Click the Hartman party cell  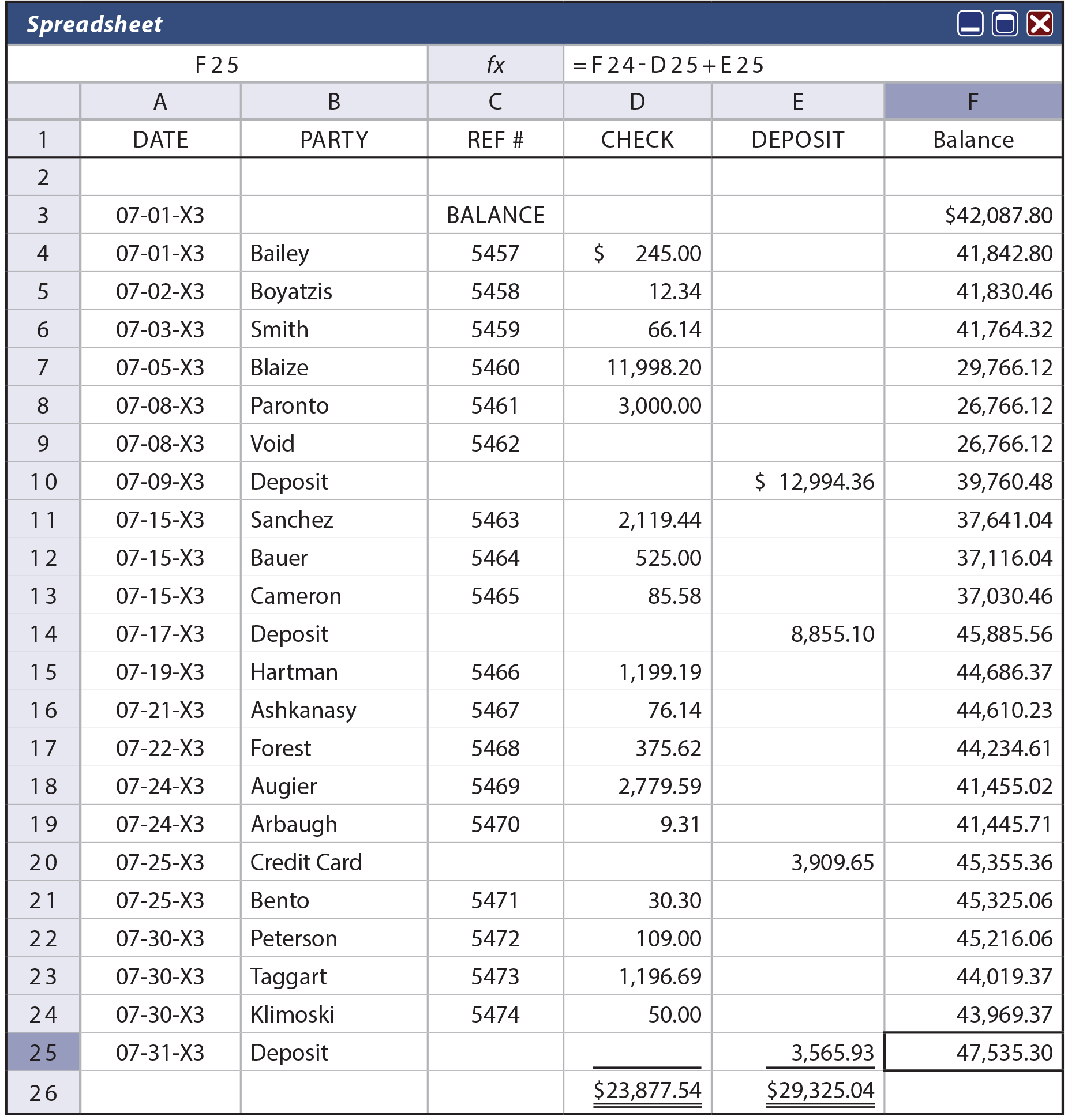[x=334, y=671]
